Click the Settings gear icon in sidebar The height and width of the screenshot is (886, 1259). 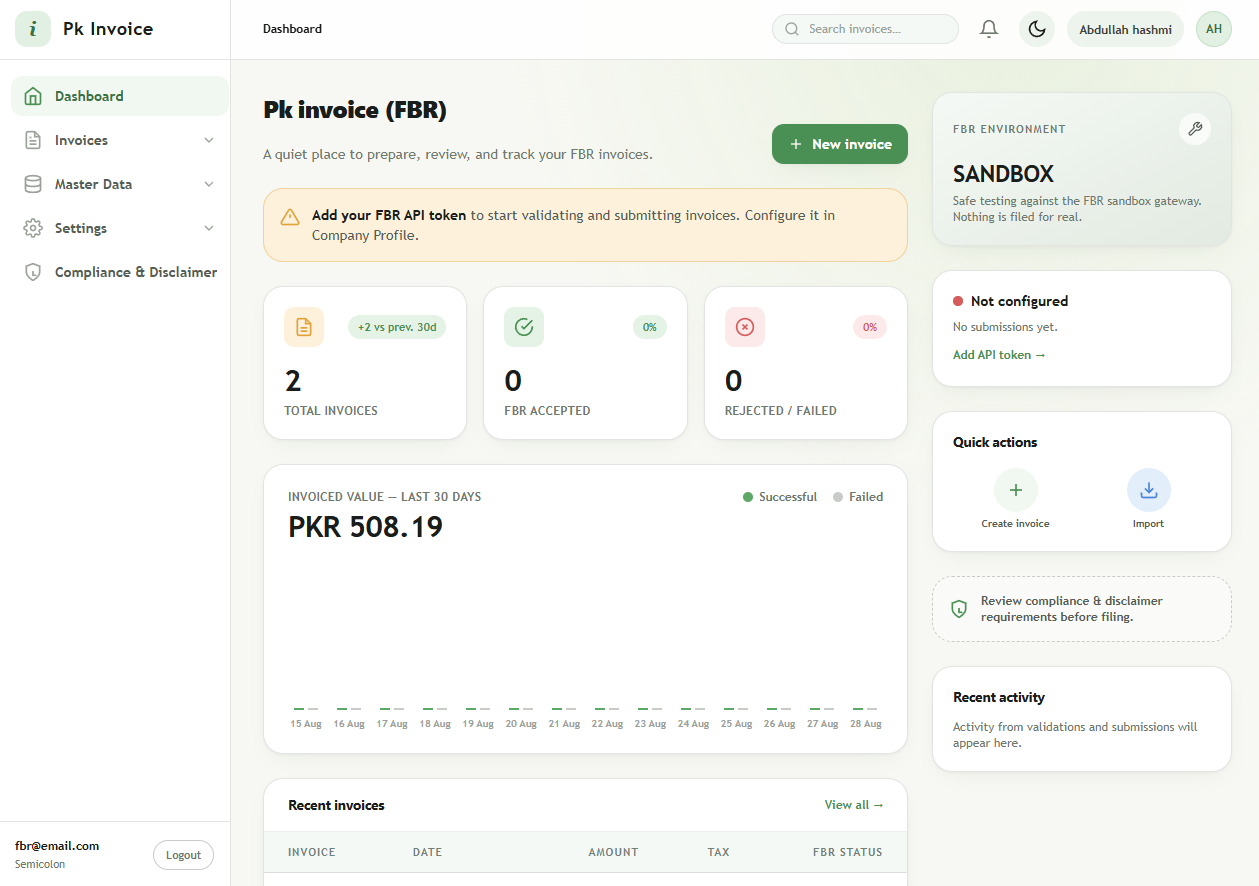33,228
